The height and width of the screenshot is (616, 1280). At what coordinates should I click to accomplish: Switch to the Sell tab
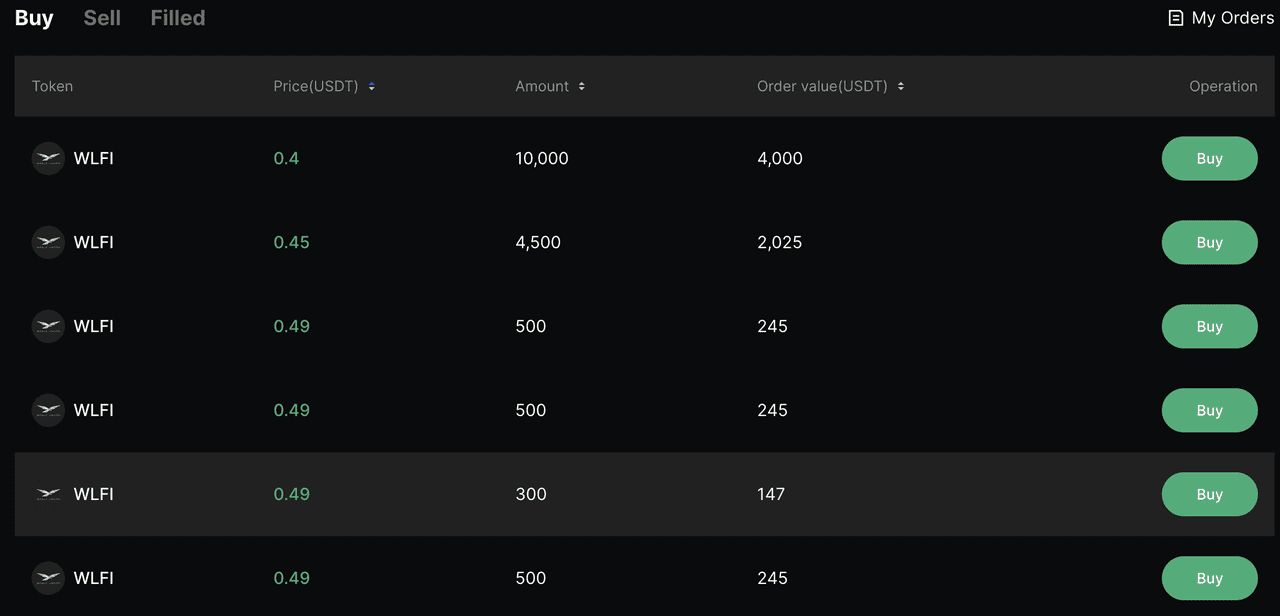102,18
